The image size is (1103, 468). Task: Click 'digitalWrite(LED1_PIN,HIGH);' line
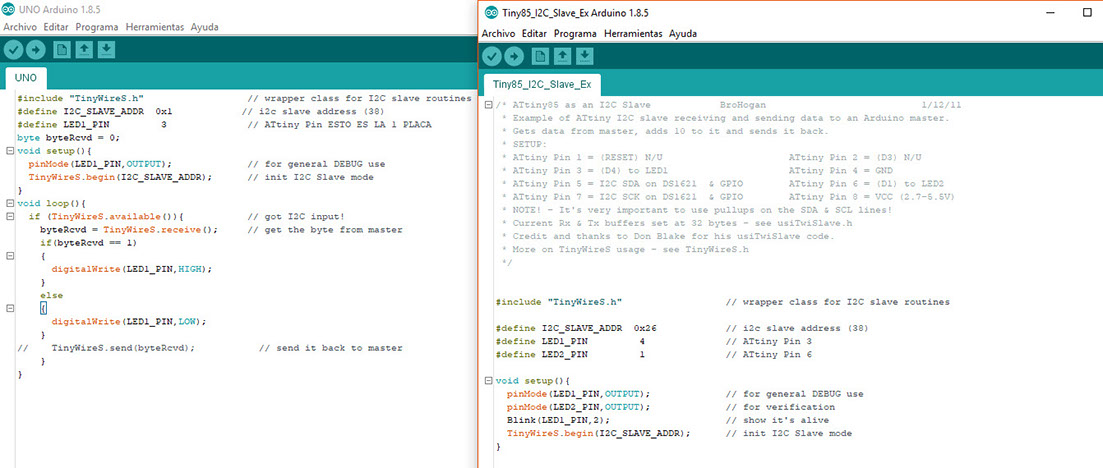coord(131,269)
